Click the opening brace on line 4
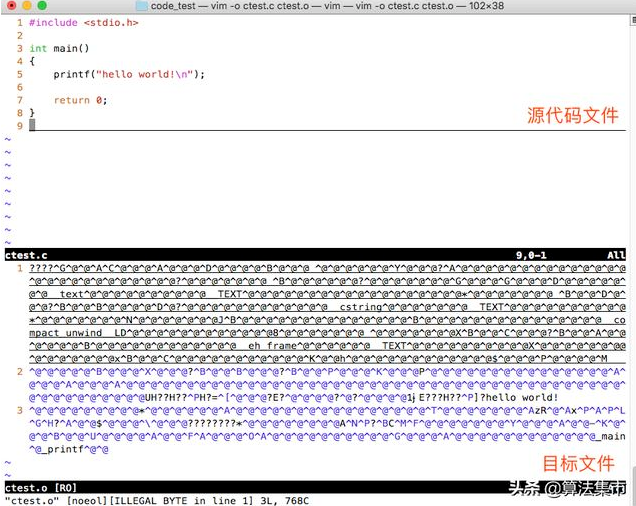 click(32, 61)
